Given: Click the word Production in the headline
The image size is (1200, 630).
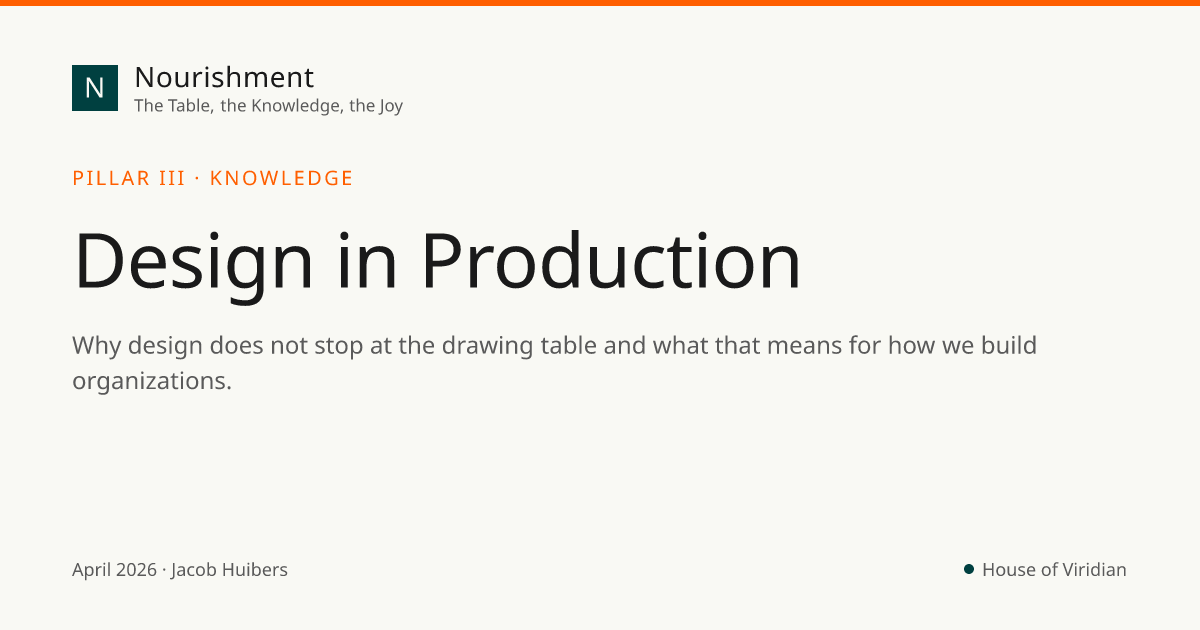Looking at the screenshot, I should point(611,260).
